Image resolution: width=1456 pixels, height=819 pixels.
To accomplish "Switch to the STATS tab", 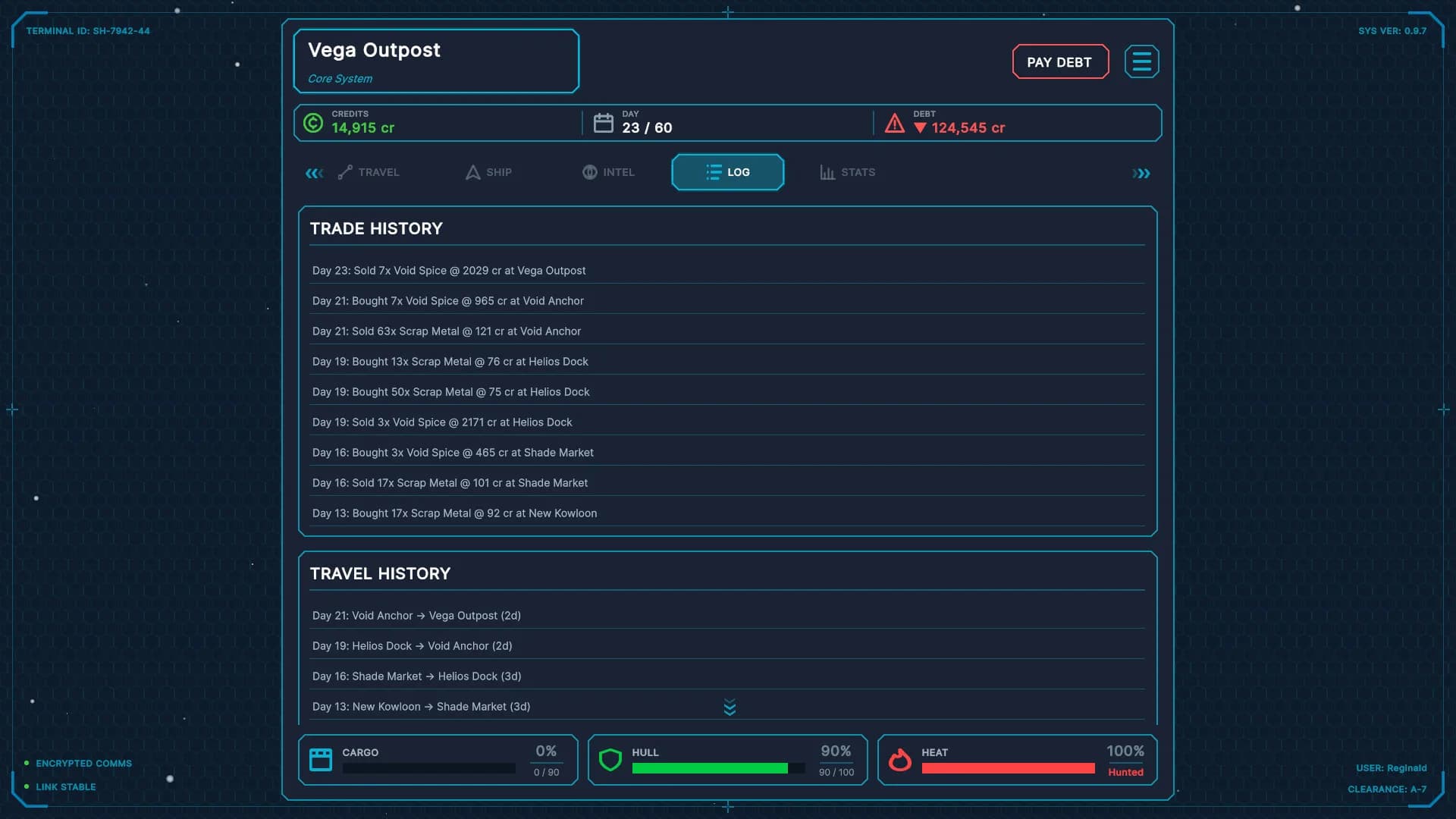I will coord(848,172).
